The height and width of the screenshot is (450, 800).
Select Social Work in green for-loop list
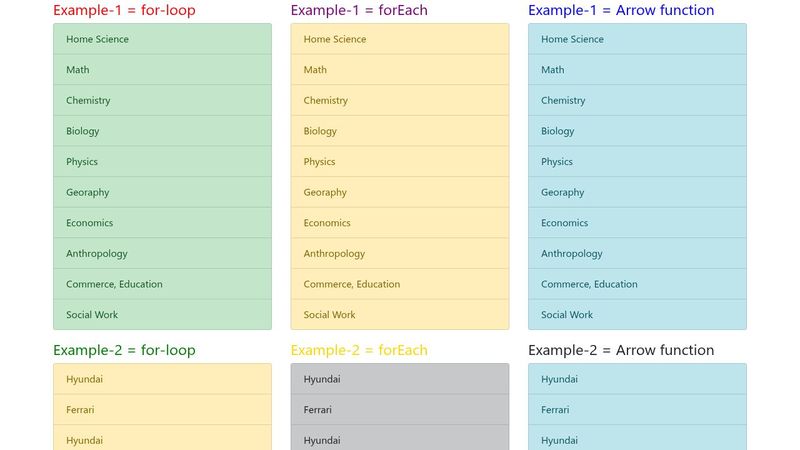tap(92, 315)
